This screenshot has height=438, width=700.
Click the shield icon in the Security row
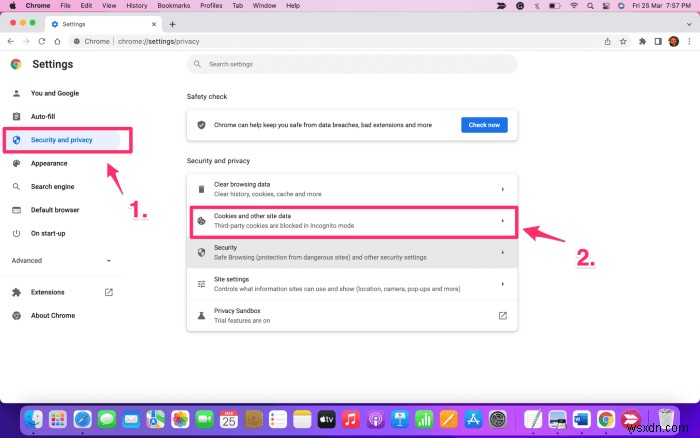click(x=201, y=253)
